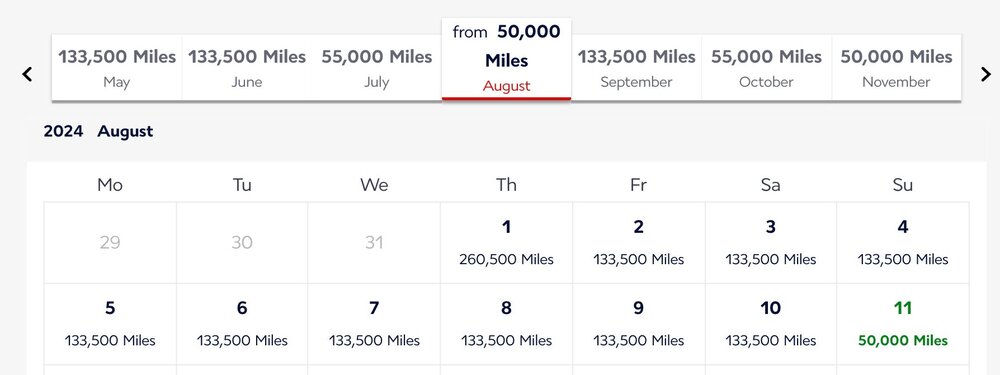Switch to the October 55,000 Miles tab

[x=767, y=68]
